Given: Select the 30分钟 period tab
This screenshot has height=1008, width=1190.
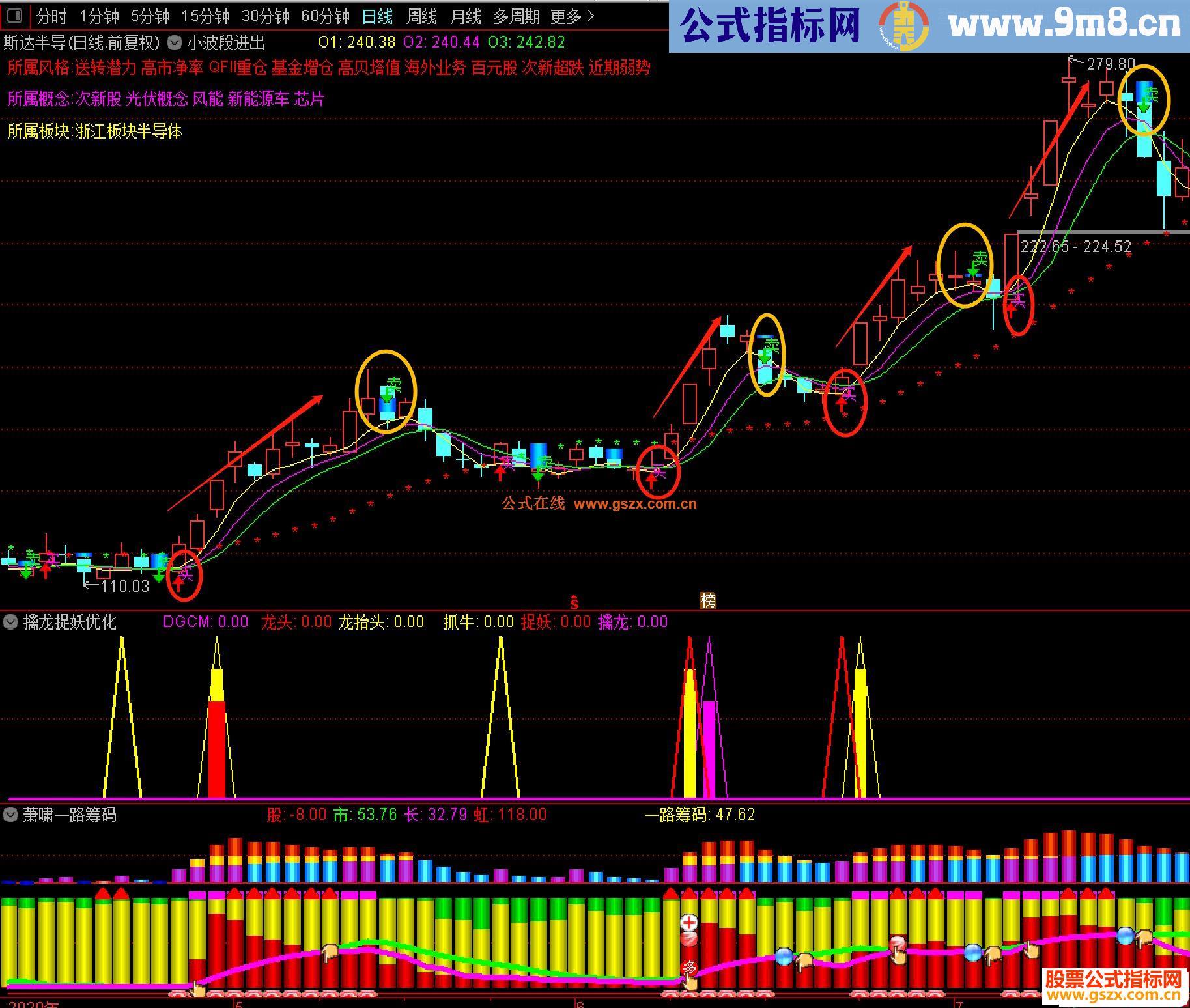Looking at the screenshot, I should [265, 16].
